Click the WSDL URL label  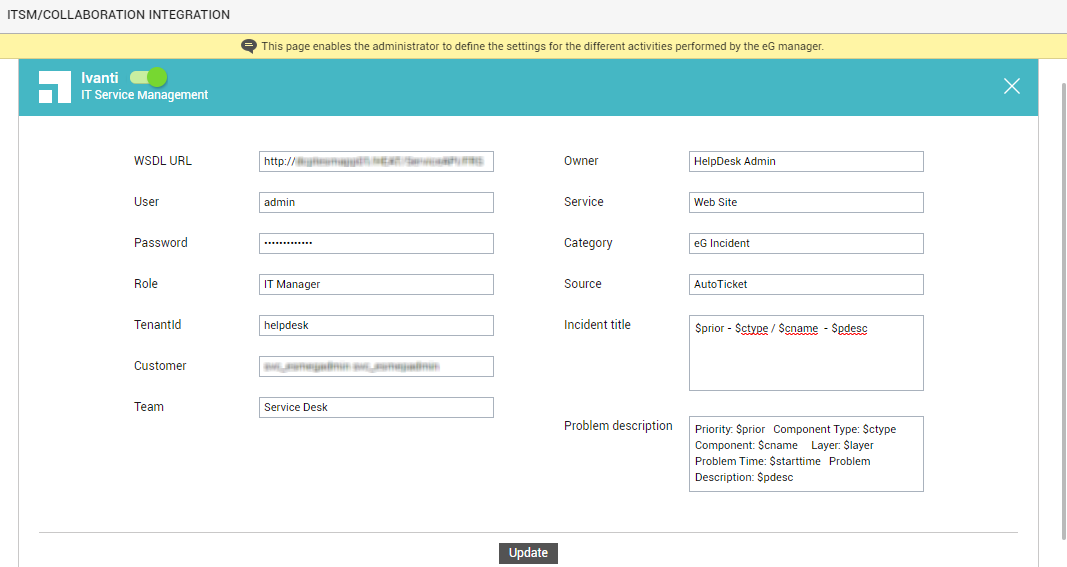pos(163,161)
